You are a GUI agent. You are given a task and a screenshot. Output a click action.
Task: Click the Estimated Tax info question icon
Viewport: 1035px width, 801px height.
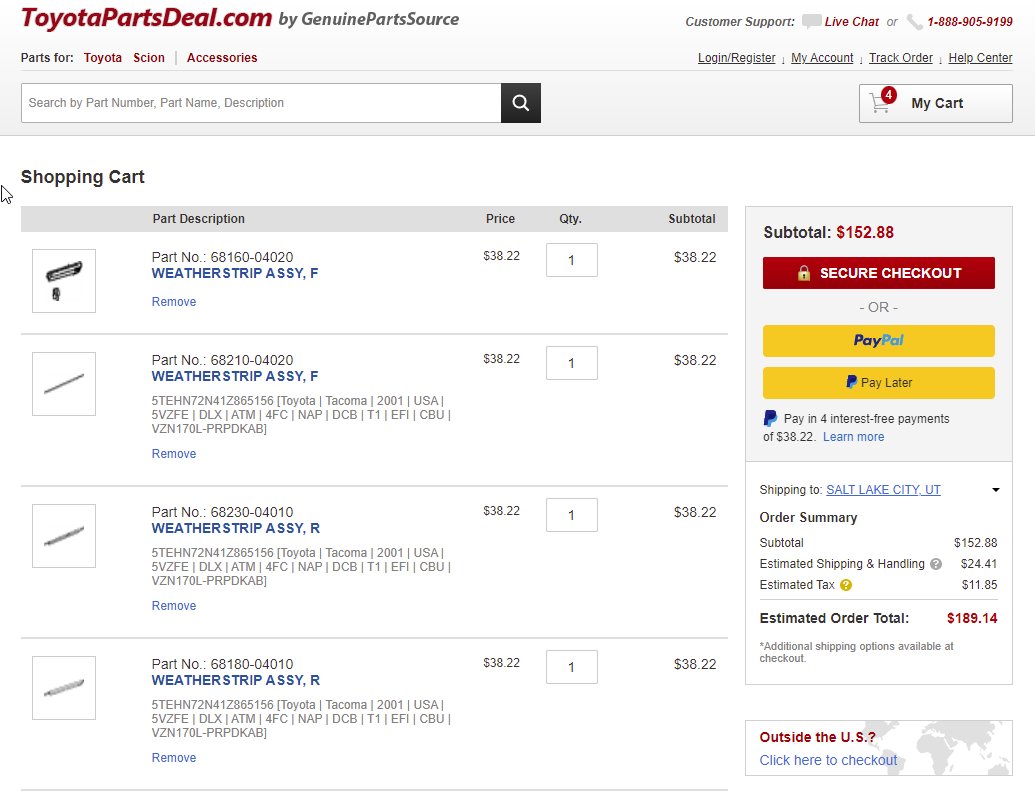point(846,585)
